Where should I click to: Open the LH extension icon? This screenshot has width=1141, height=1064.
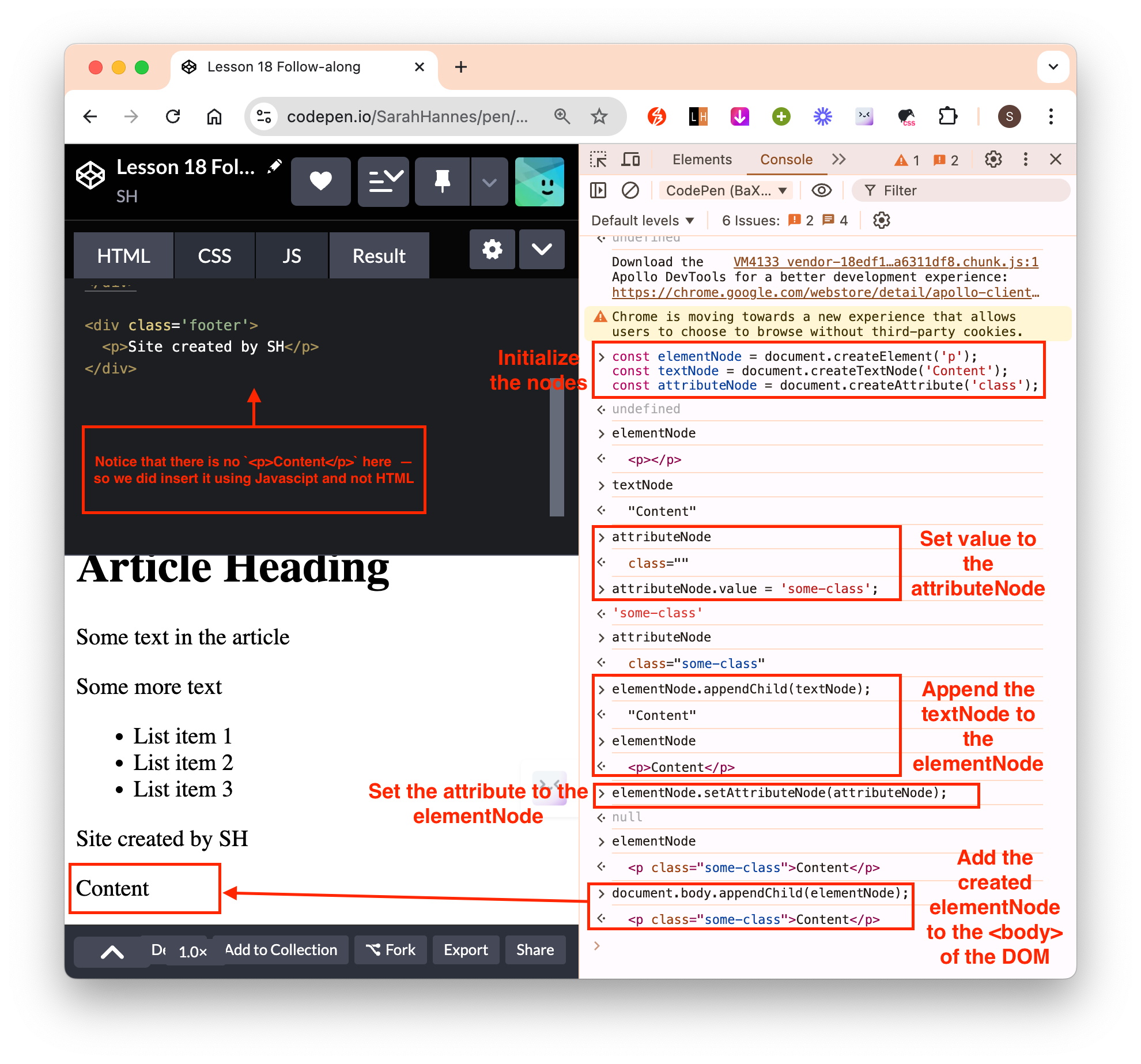click(698, 117)
